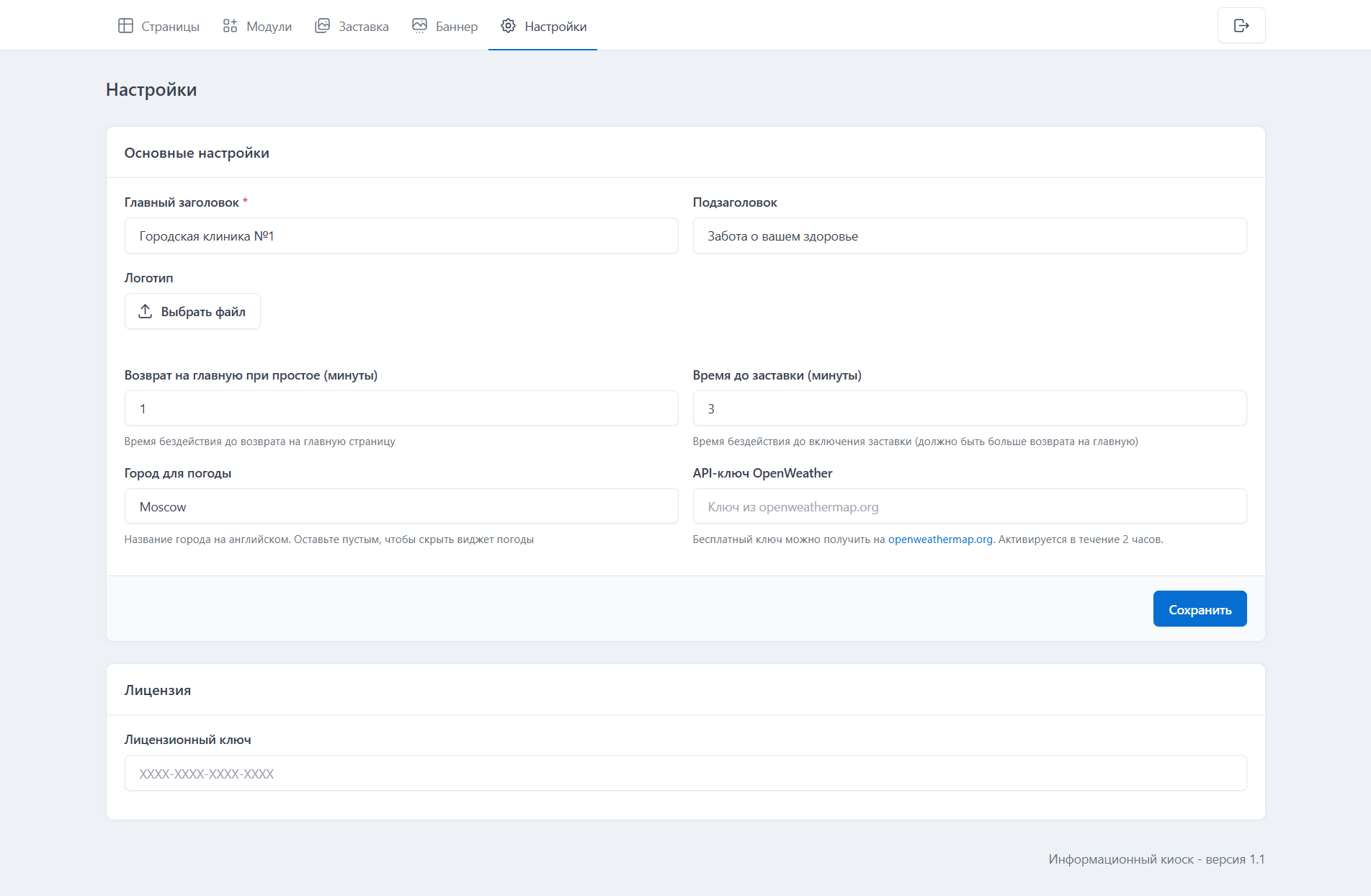The image size is (1371, 896).
Task: Select the Настройки tab
Action: [543, 26]
